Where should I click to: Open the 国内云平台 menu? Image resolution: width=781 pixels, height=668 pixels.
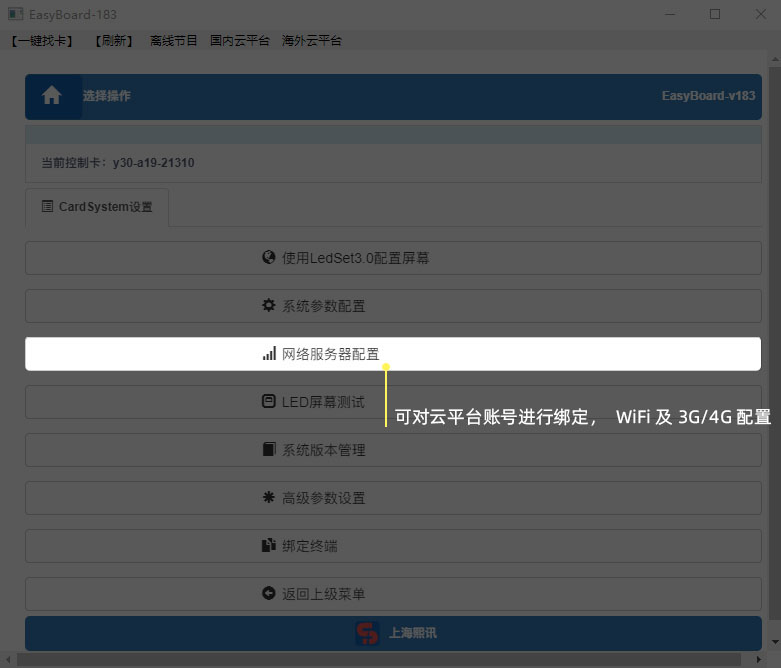pyautogui.click(x=240, y=41)
